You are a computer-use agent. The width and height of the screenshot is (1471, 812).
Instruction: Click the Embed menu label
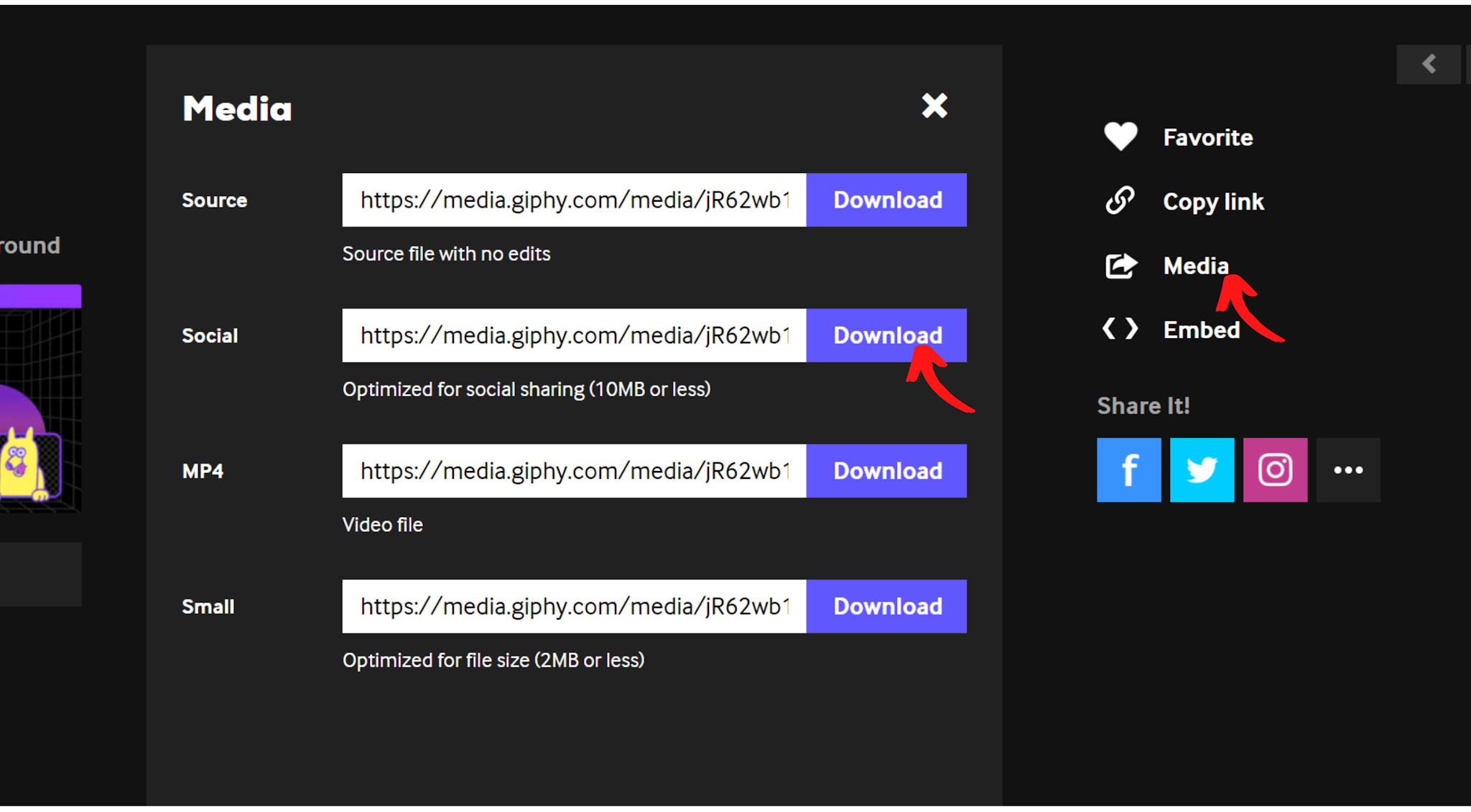(1201, 330)
